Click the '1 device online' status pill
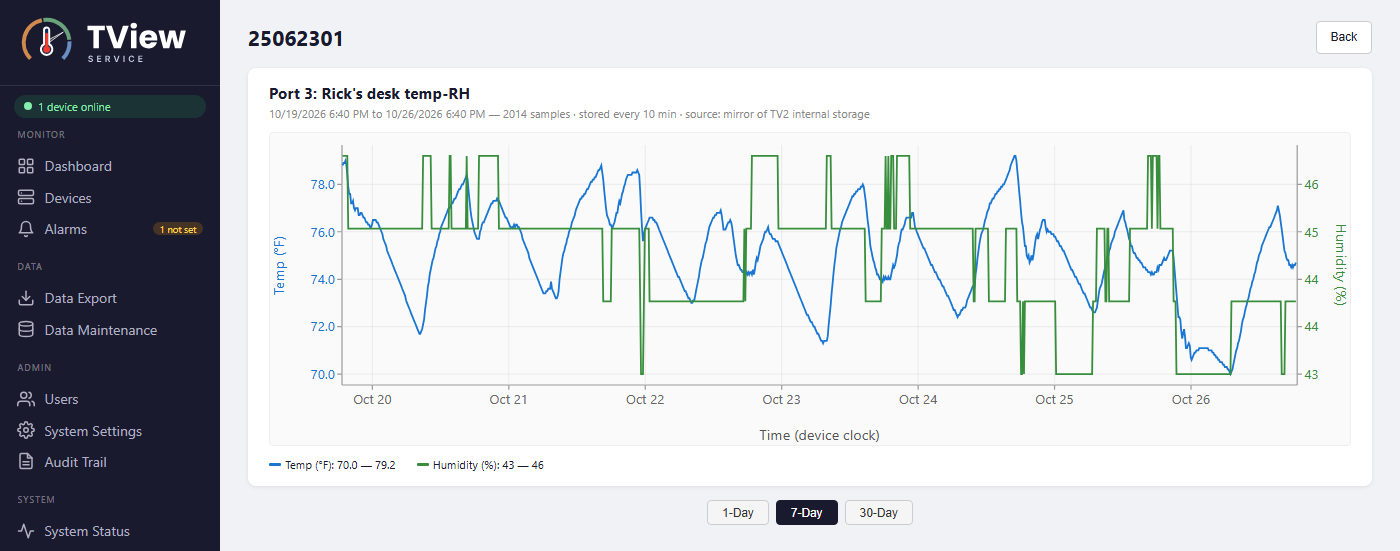 pos(110,107)
